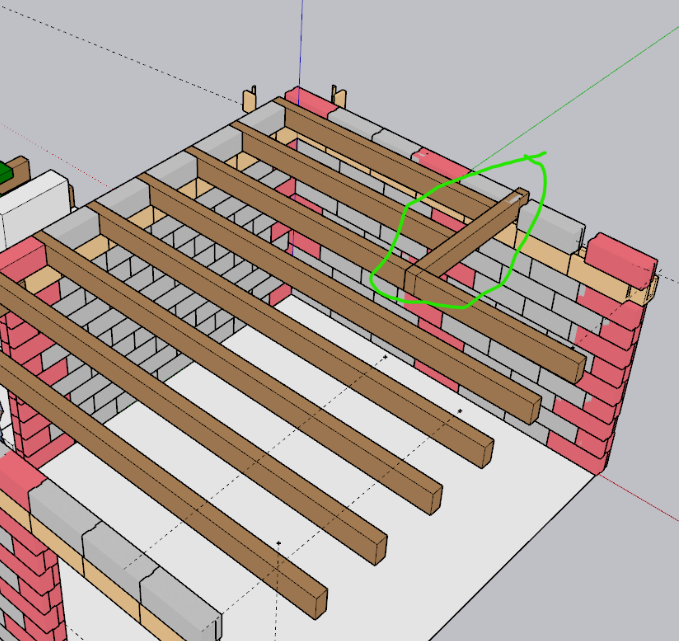Select the left tan upright bracket at back corner
The width and height of the screenshot is (679, 641).
[251, 99]
